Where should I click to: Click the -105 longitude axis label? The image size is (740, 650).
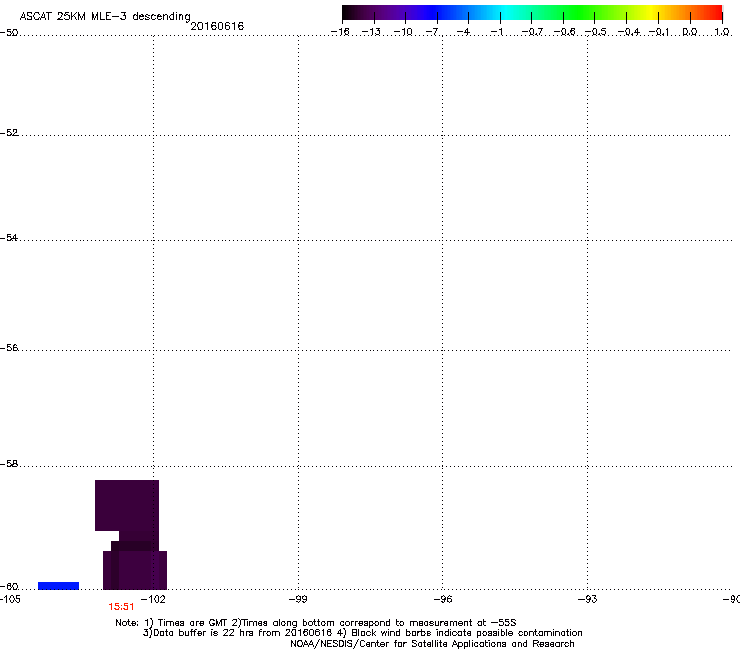pos(10,599)
